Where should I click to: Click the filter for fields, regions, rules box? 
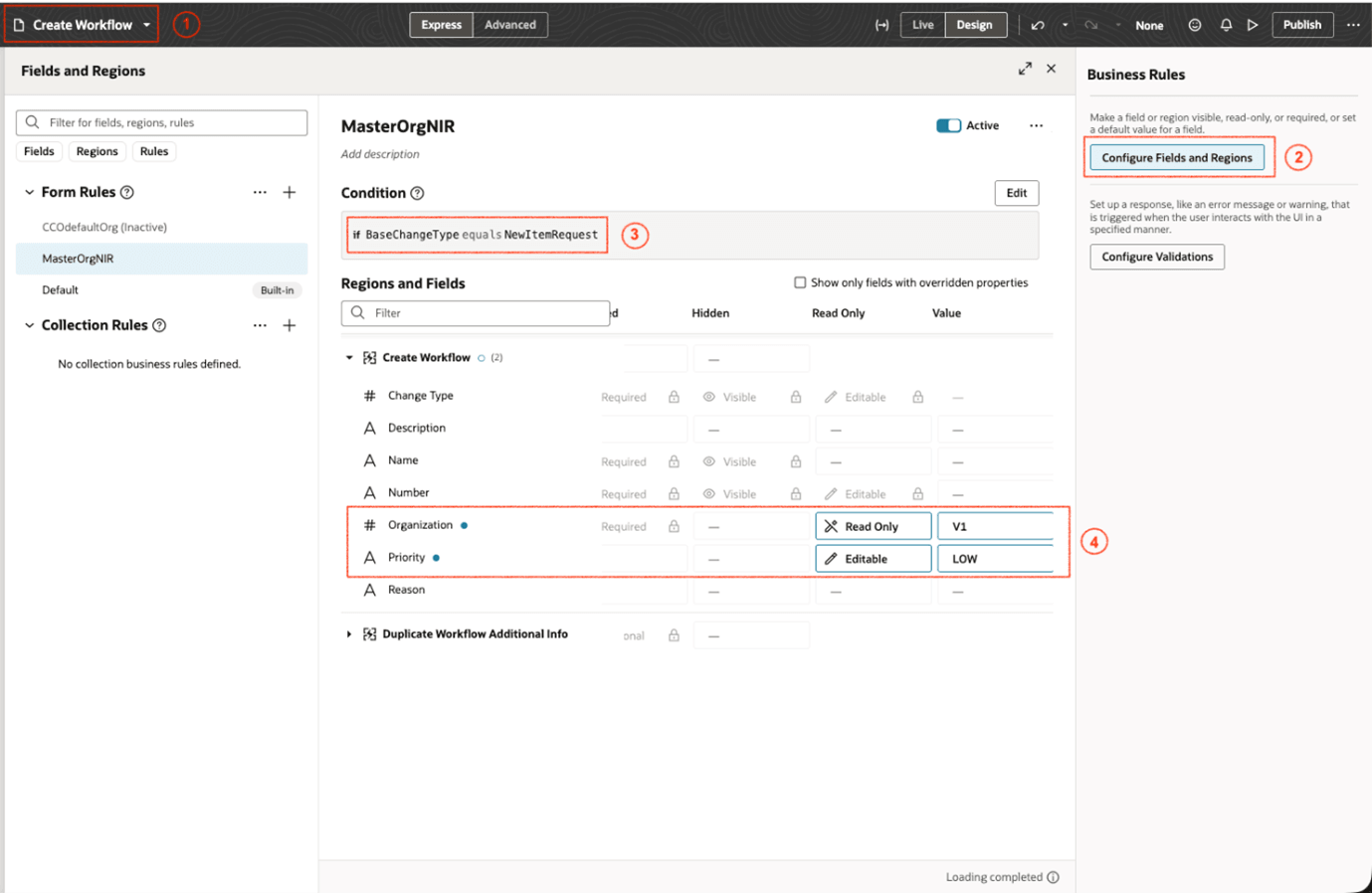click(162, 122)
